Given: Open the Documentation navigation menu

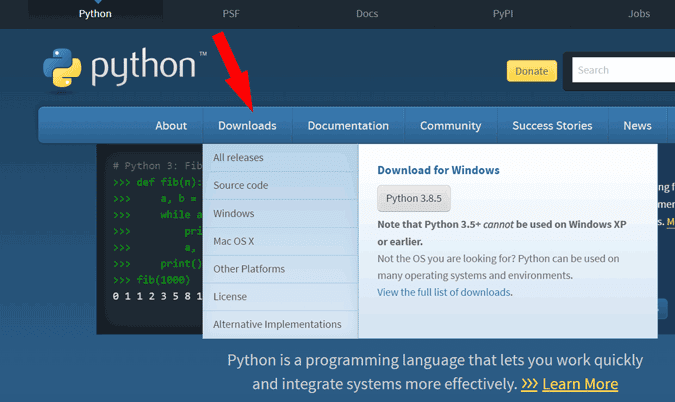Looking at the screenshot, I should coord(348,126).
